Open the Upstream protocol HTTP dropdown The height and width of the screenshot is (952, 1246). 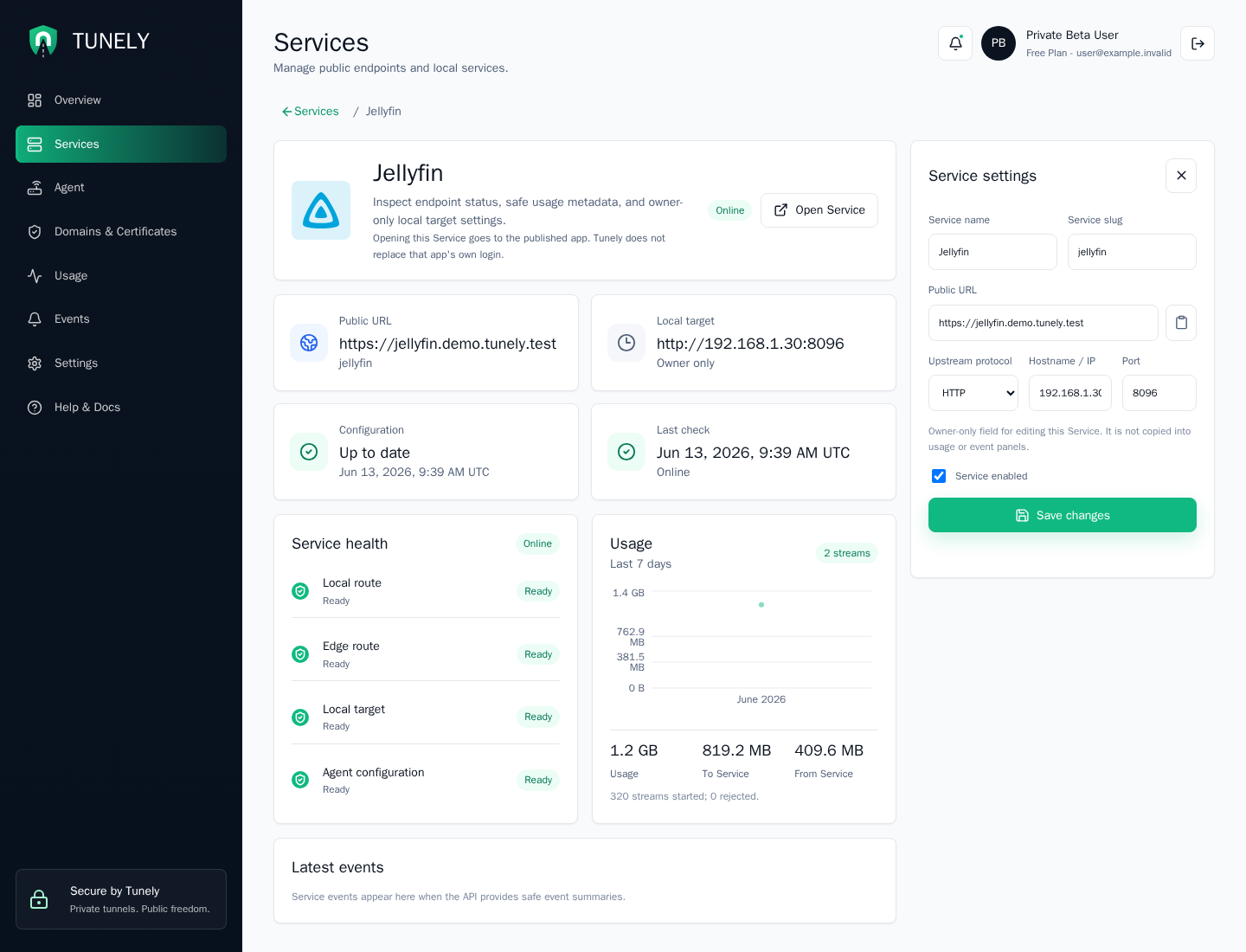(x=973, y=393)
